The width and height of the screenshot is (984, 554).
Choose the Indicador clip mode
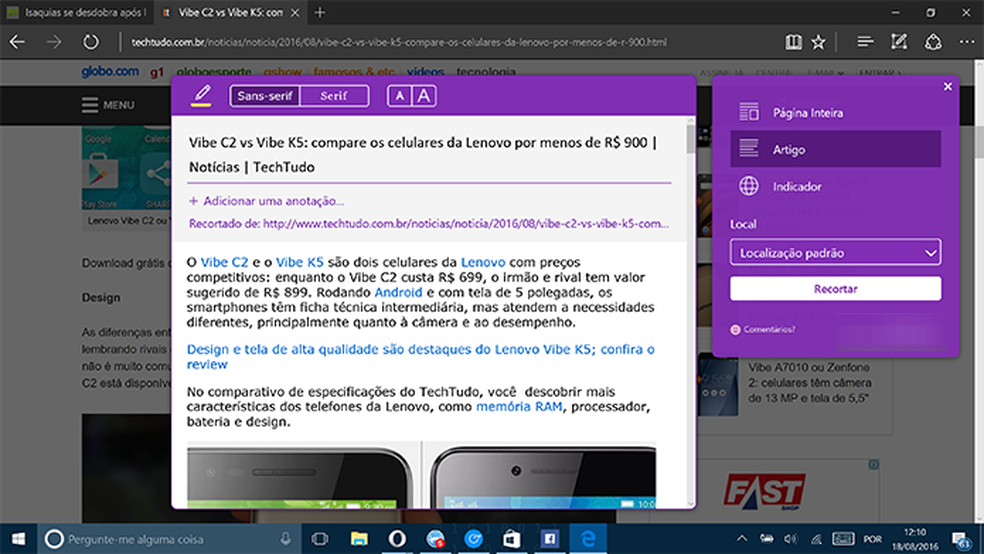tap(835, 186)
